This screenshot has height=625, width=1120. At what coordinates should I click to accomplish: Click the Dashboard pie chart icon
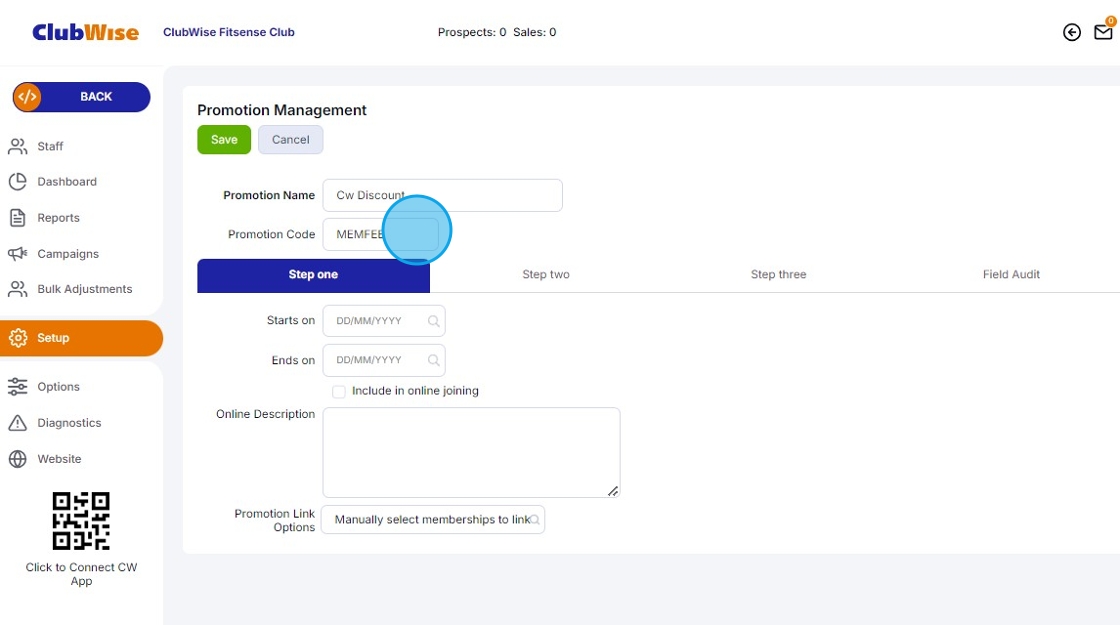[x=18, y=181]
